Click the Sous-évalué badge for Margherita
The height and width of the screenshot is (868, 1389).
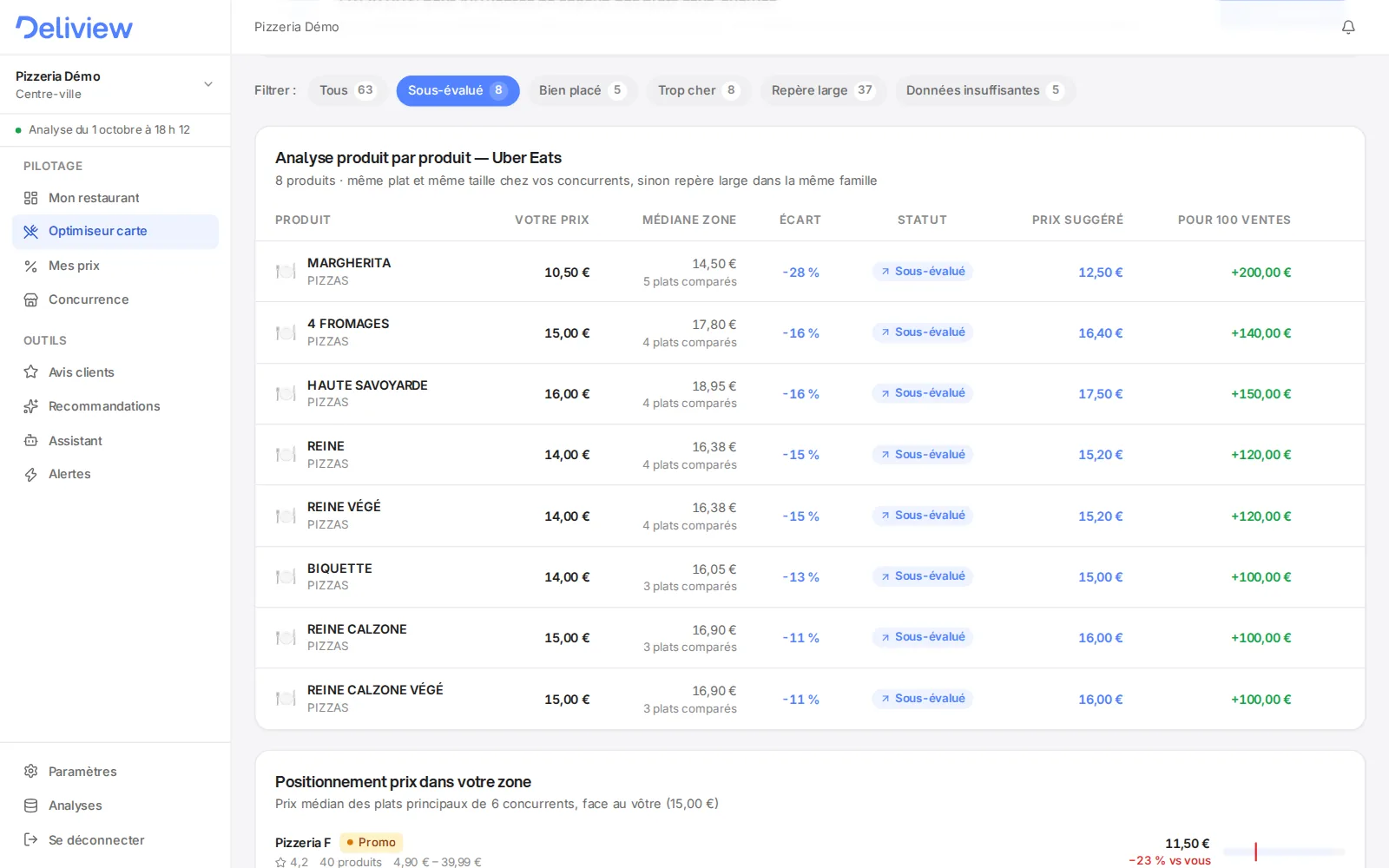tap(923, 272)
